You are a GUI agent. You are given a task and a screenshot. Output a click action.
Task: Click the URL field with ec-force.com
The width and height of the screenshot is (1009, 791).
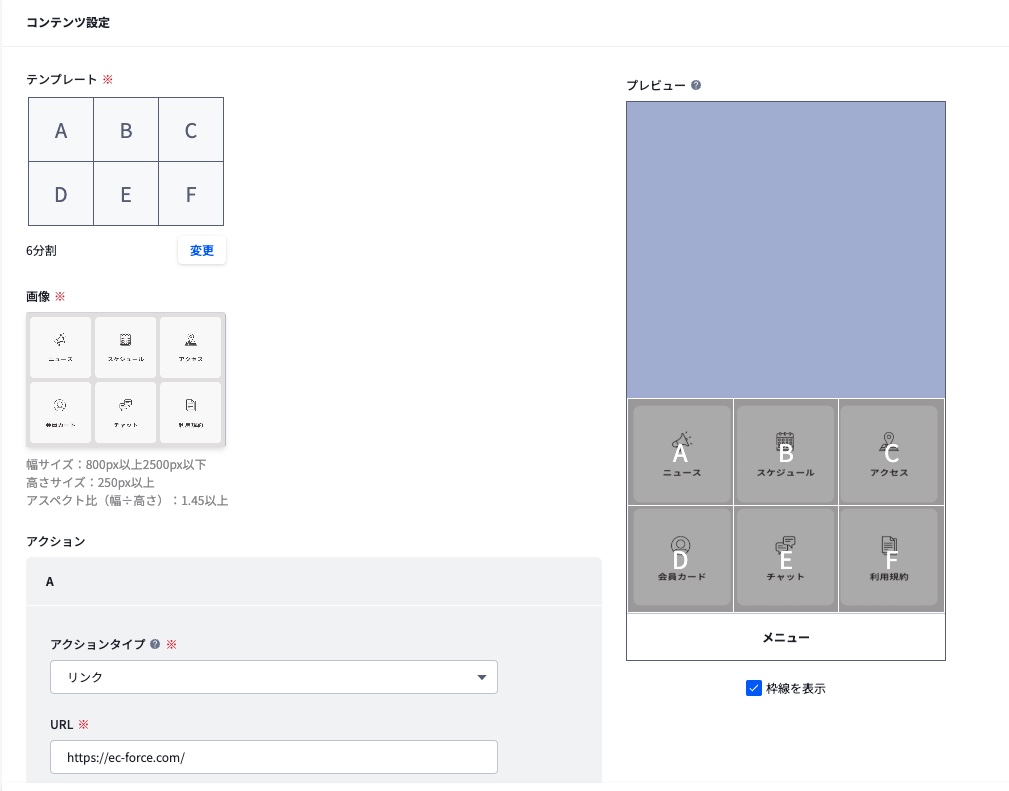273,757
